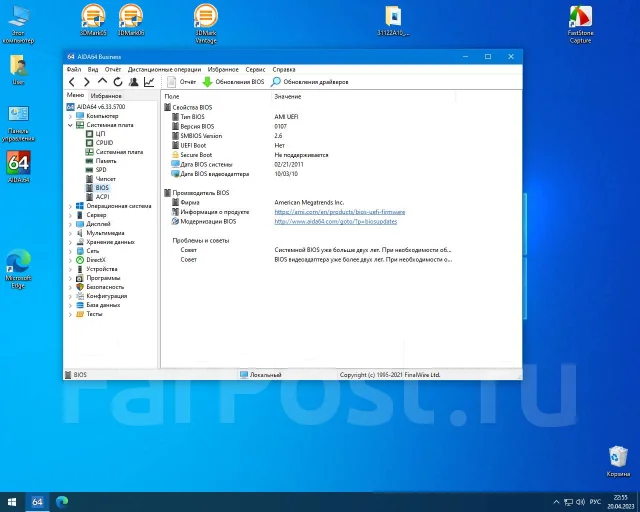Click the Устройства category icon
This screenshot has height=512, width=640.
tap(80, 269)
